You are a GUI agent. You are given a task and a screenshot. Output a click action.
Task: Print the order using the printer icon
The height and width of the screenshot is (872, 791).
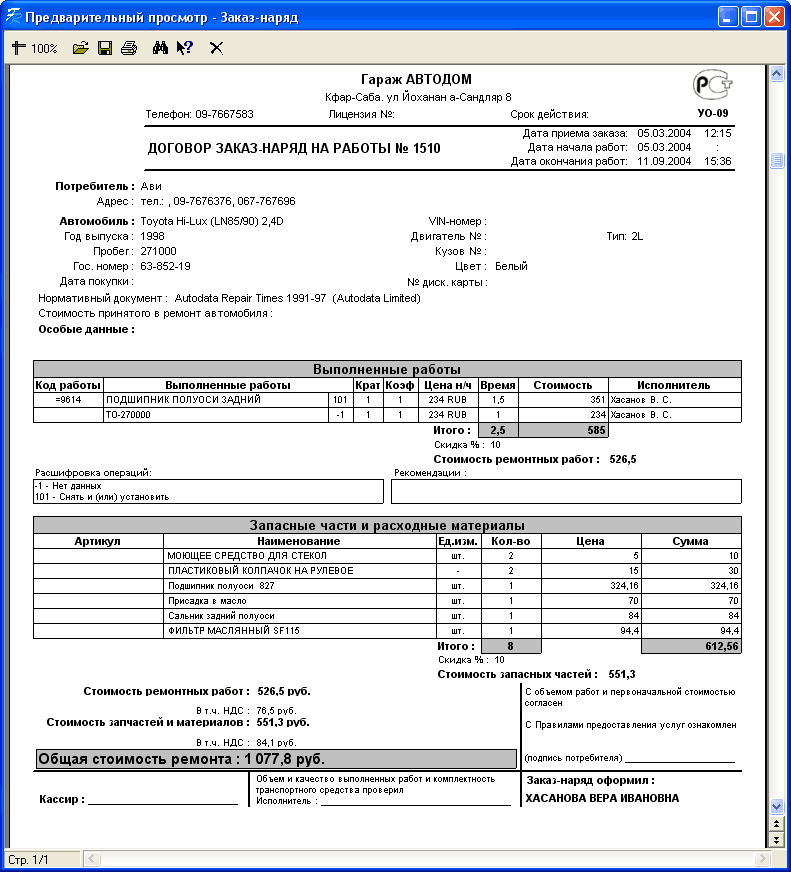[128, 48]
